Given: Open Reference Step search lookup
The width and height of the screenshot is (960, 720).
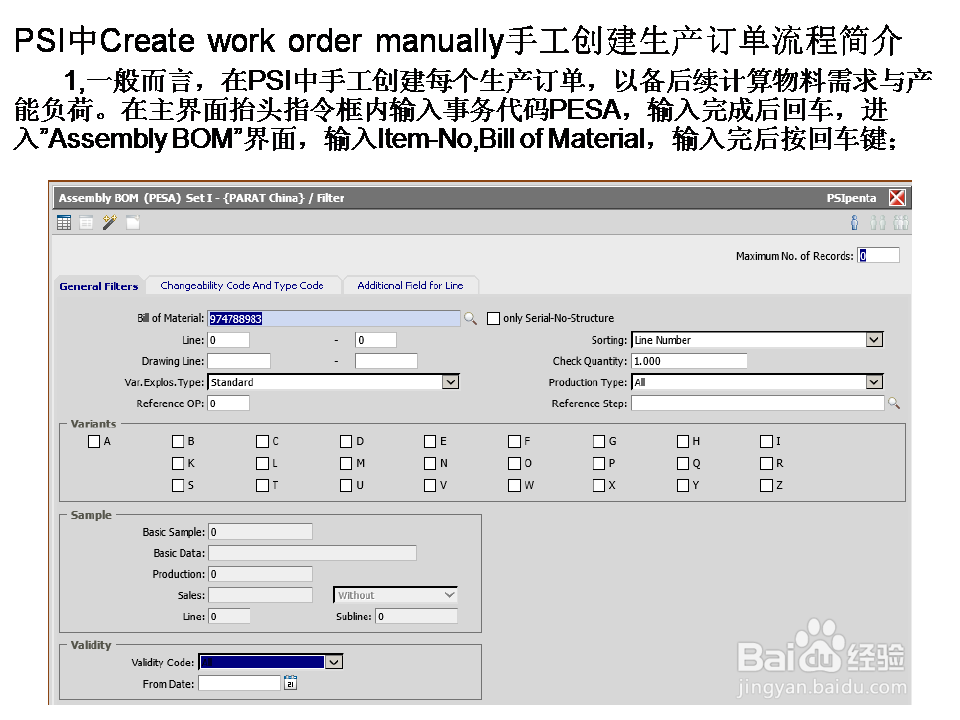Looking at the screenshot, I should 894,403.
